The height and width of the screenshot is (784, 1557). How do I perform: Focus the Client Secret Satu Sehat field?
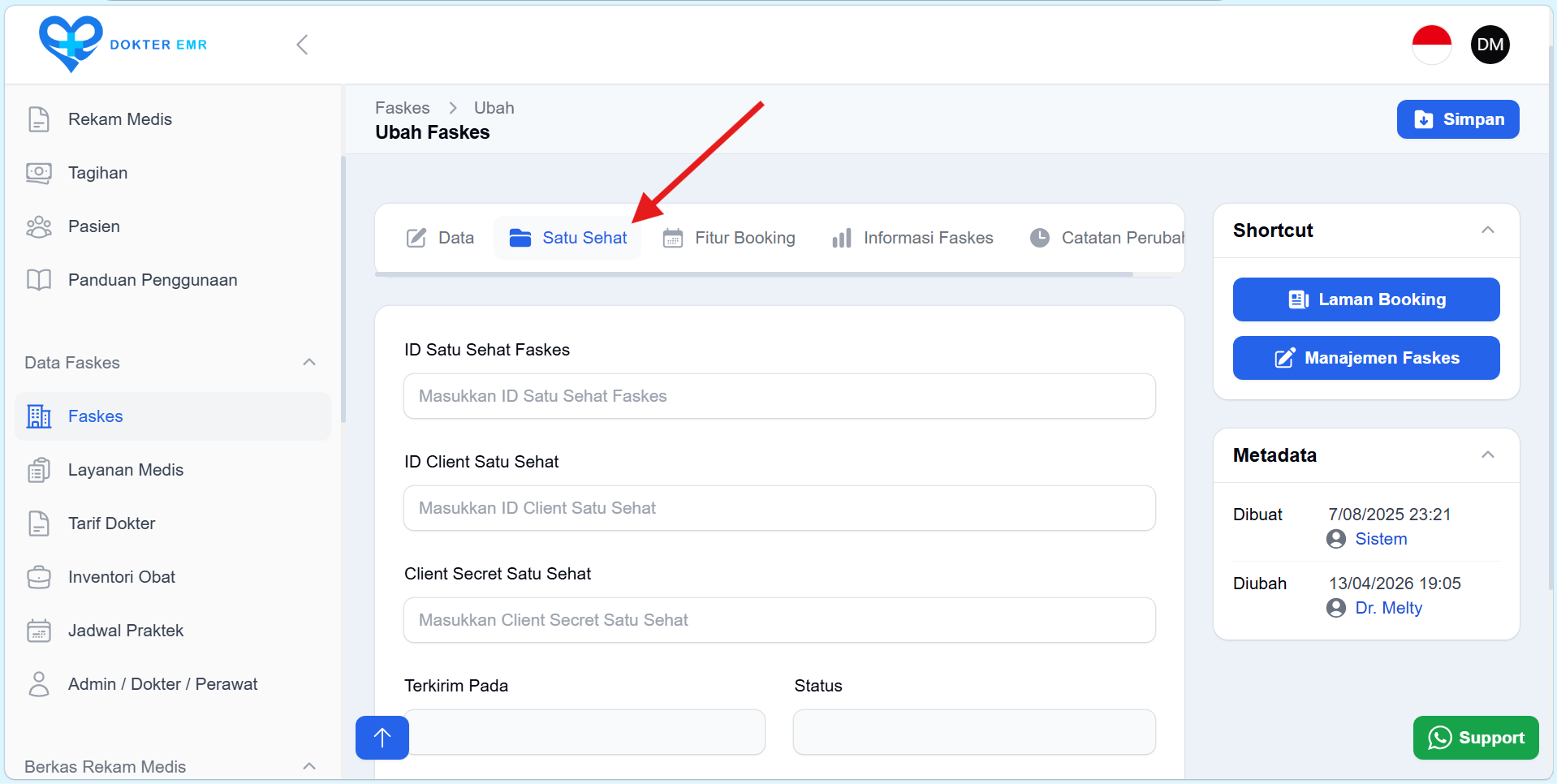point(779,620)
